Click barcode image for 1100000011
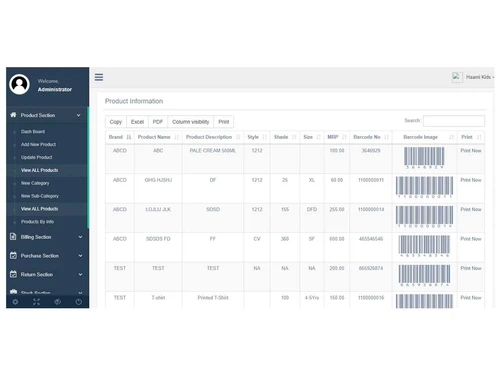Viewport: 500px width, 375px height. pos(424,187)
